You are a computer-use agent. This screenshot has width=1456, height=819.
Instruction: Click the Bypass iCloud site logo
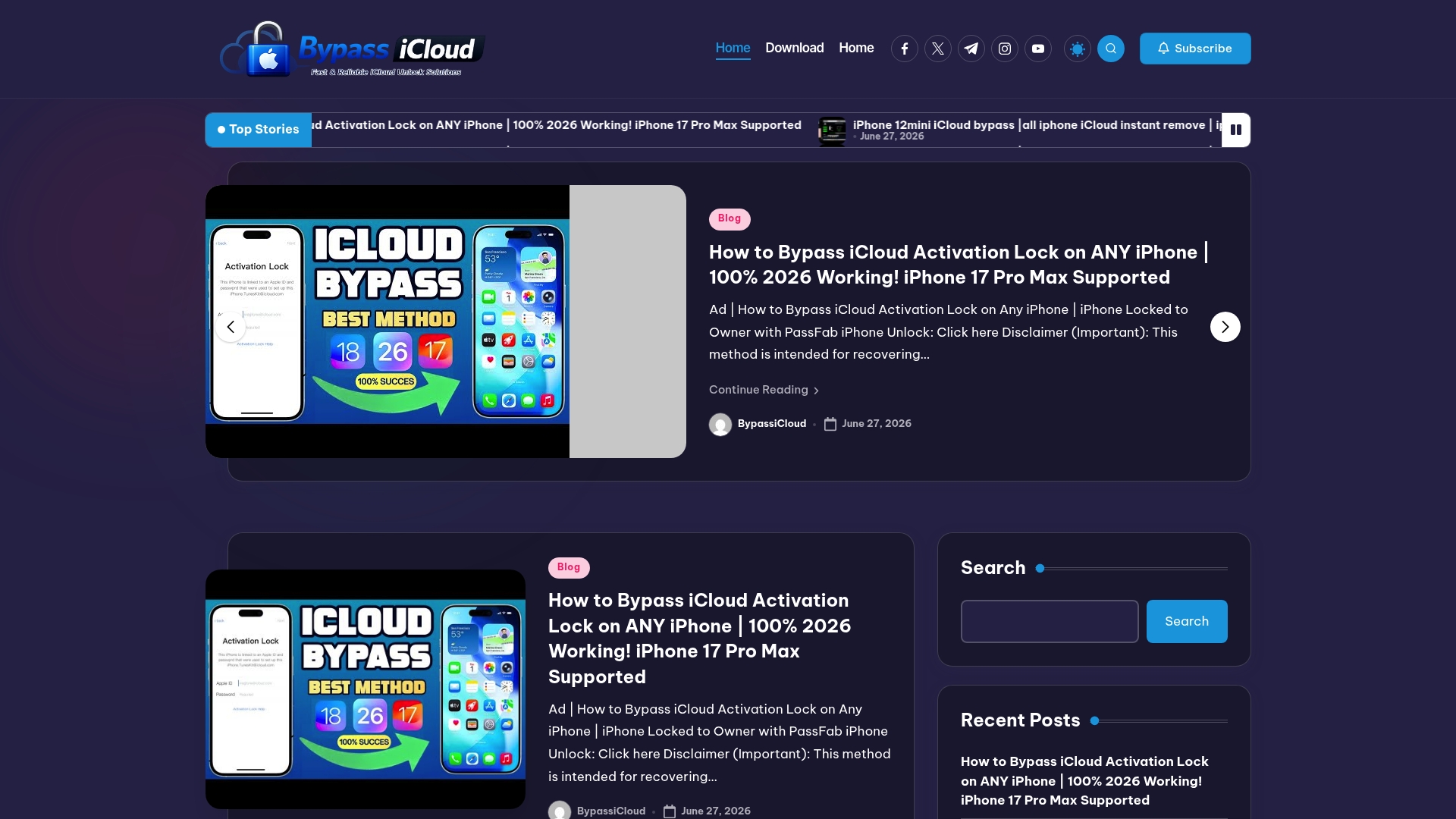coord(351,49)
